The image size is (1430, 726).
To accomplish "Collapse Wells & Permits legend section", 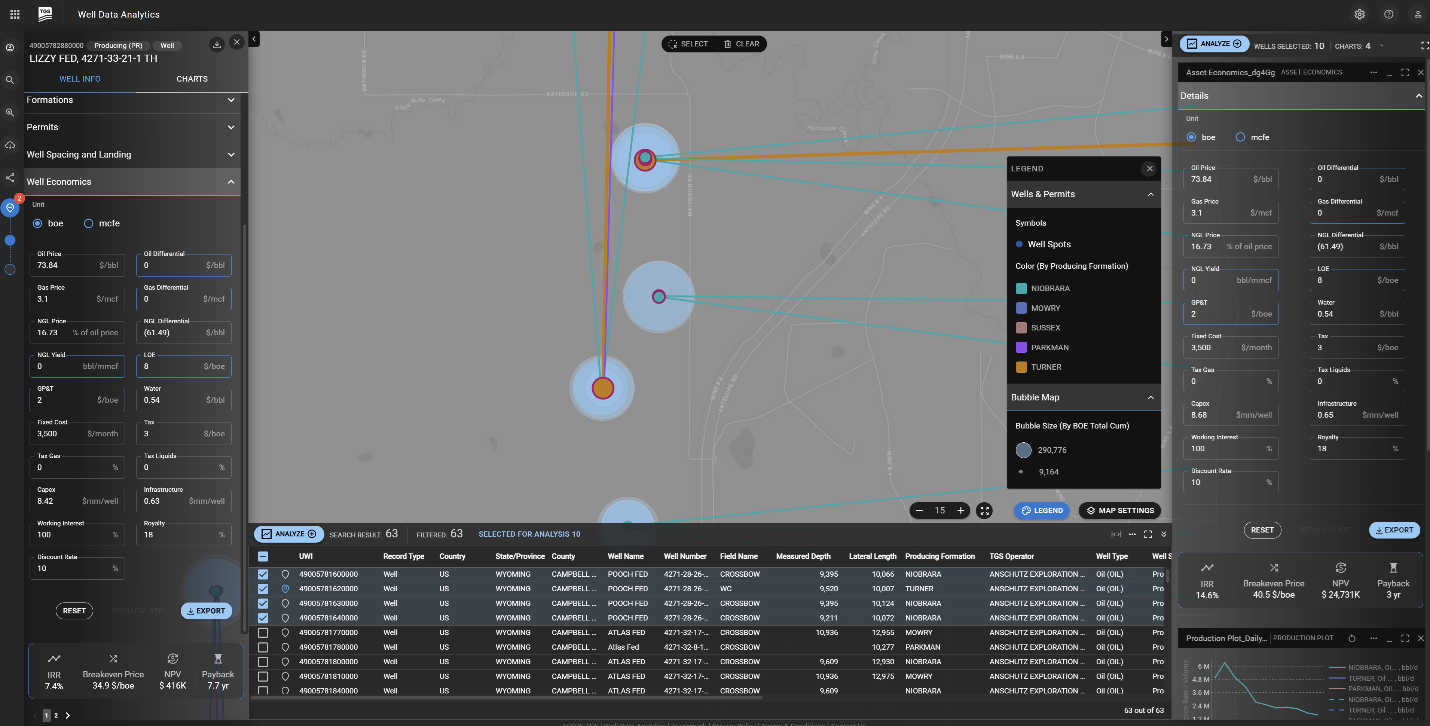I will click(x=1150, y=194).
